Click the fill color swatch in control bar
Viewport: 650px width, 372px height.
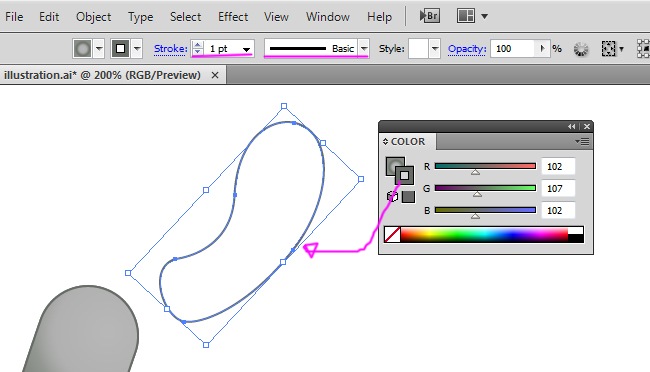click(x=82, y=49)
